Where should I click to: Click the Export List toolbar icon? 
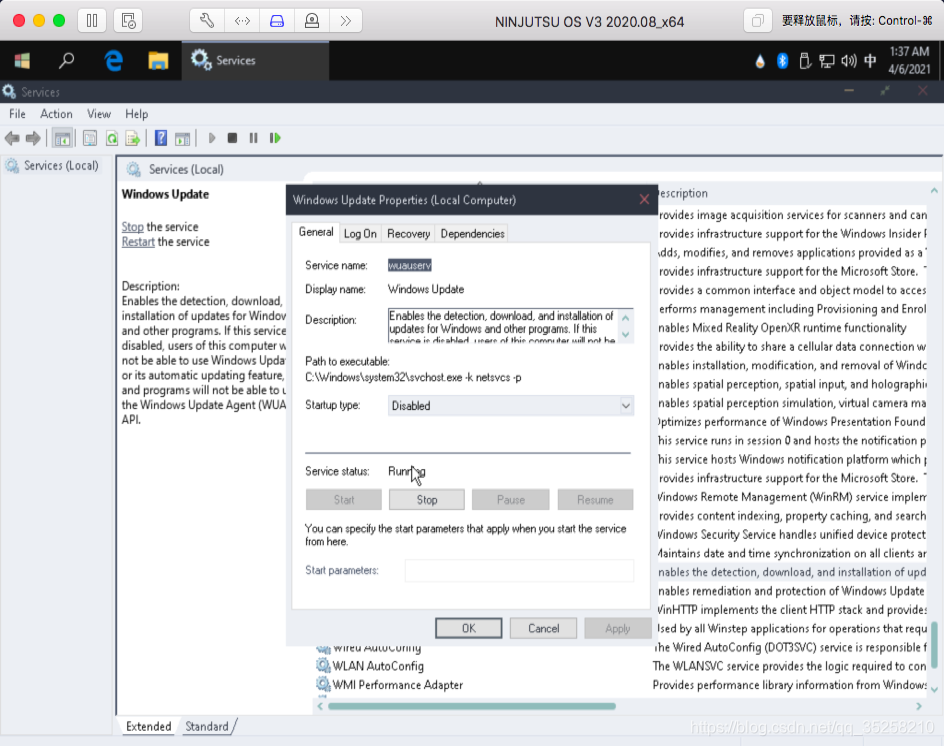[132, 138]
